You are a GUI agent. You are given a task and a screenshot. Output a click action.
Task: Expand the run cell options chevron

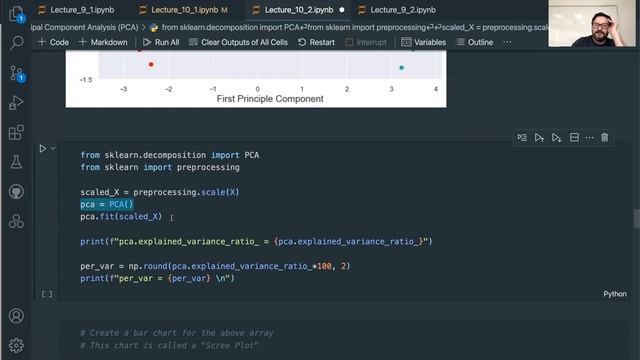pos(53,149)
